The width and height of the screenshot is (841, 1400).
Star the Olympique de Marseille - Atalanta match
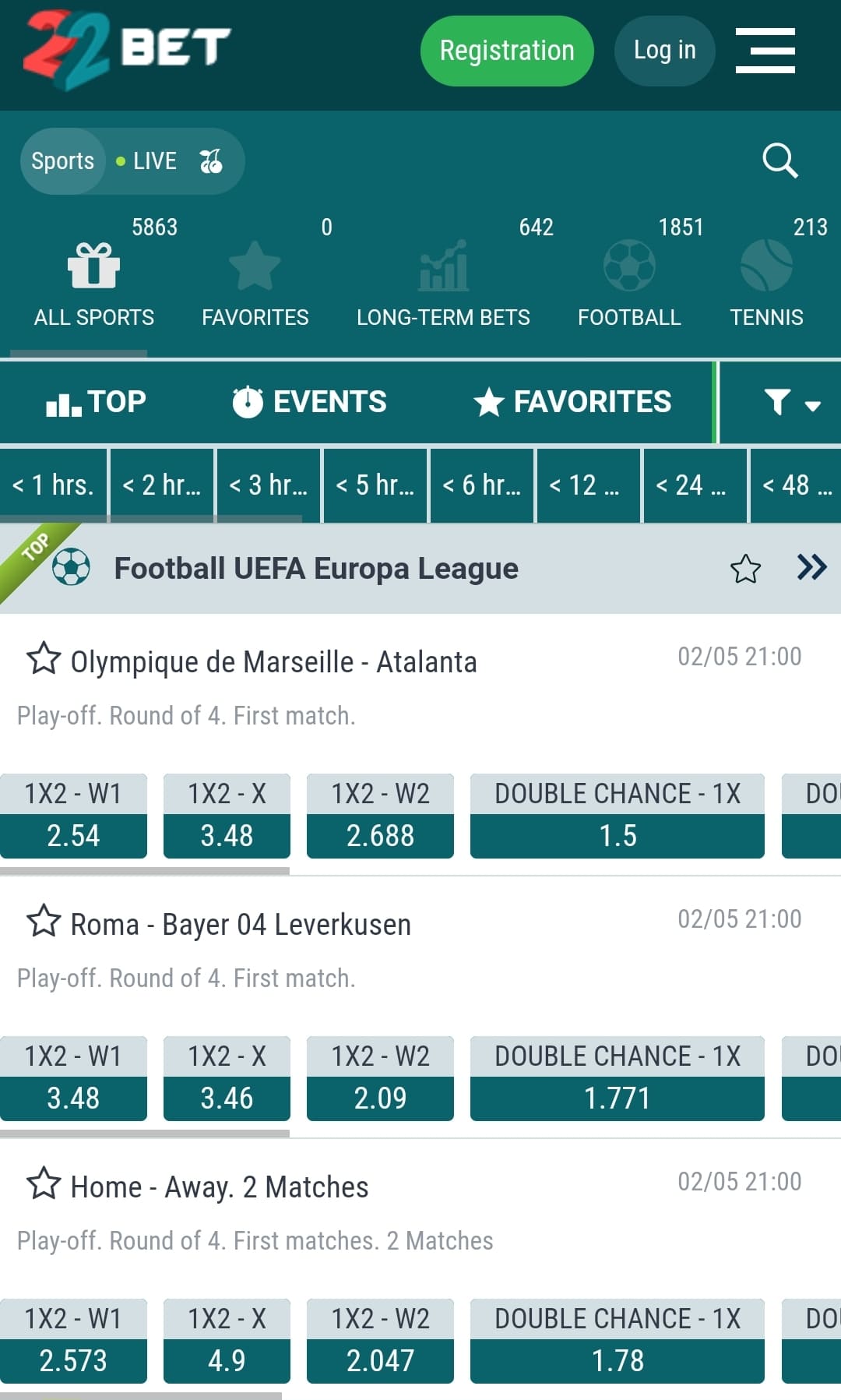44,658
